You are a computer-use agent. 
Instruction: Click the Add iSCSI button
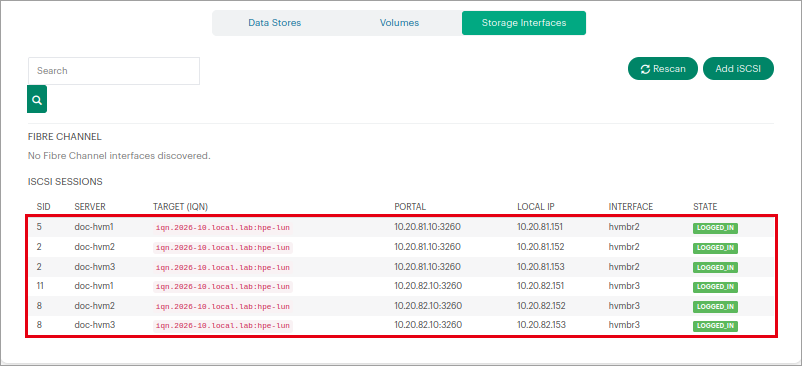738,68
